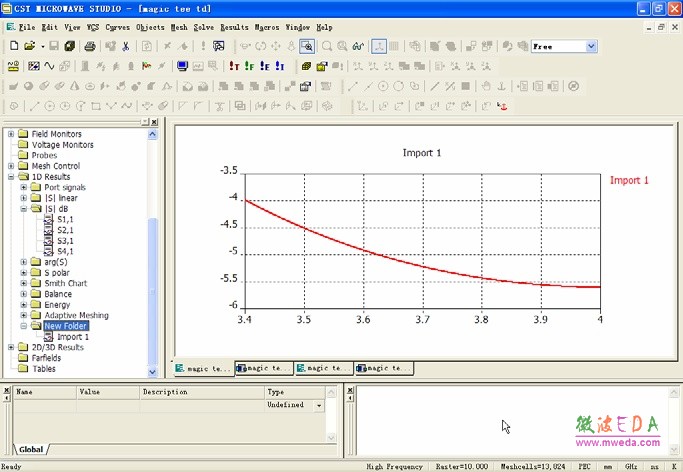The image size is (683, 472).
Task: Start the transient solver !T icon
Action: click(234, 66)
